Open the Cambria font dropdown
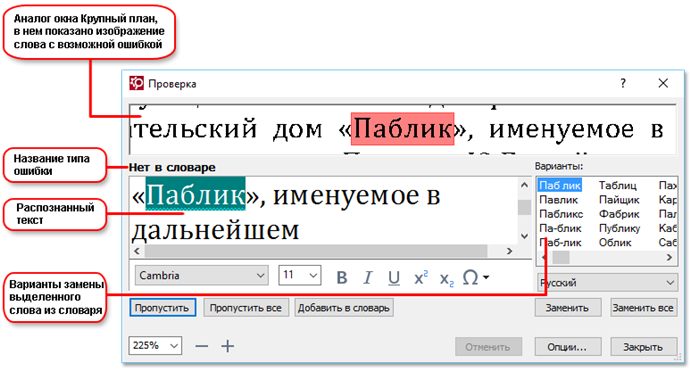 click(x=202, y=275)
